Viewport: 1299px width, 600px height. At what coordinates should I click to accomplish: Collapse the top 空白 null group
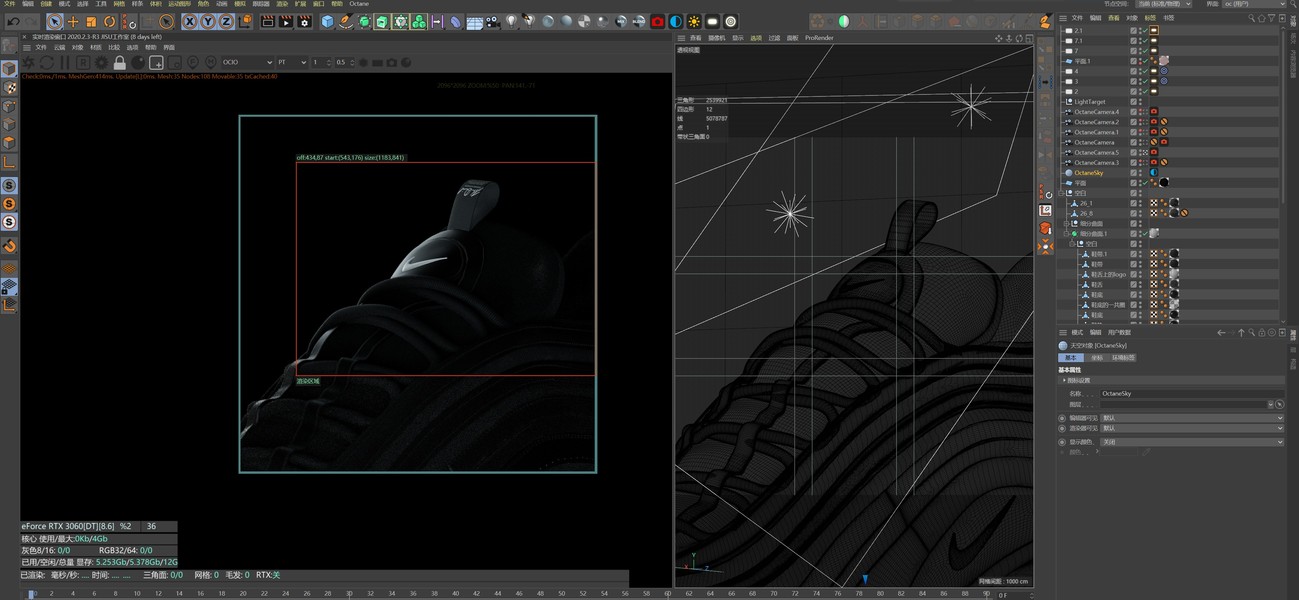[x=1061, y=192]
